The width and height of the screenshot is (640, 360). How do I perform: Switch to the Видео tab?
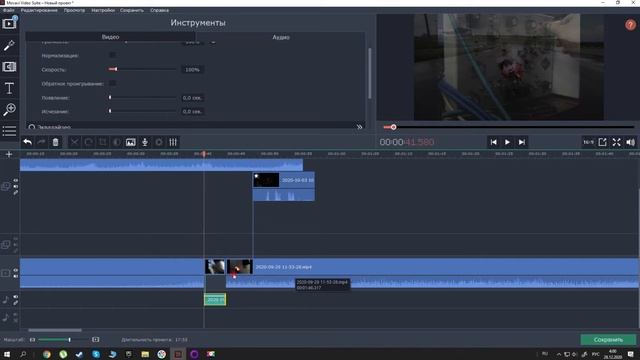coord(110,37)
